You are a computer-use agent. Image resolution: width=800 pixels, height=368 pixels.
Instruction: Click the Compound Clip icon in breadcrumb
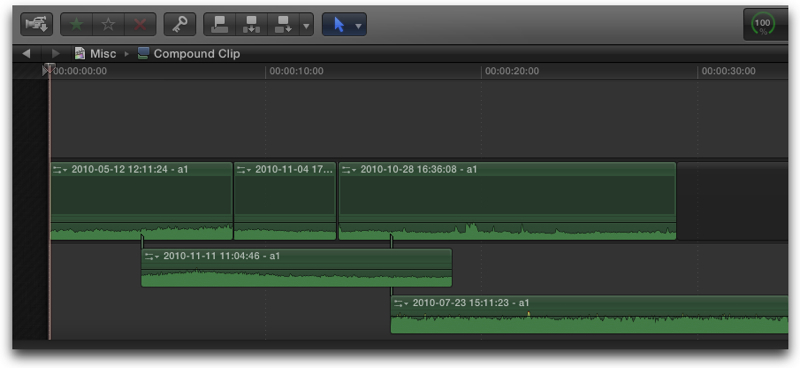143,54
